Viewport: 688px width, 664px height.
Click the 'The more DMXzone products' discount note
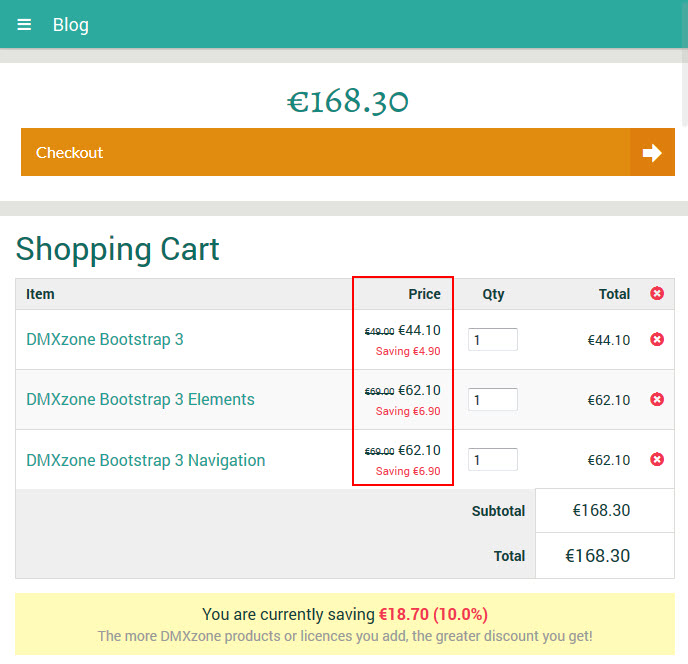click(x=345, y=636)
